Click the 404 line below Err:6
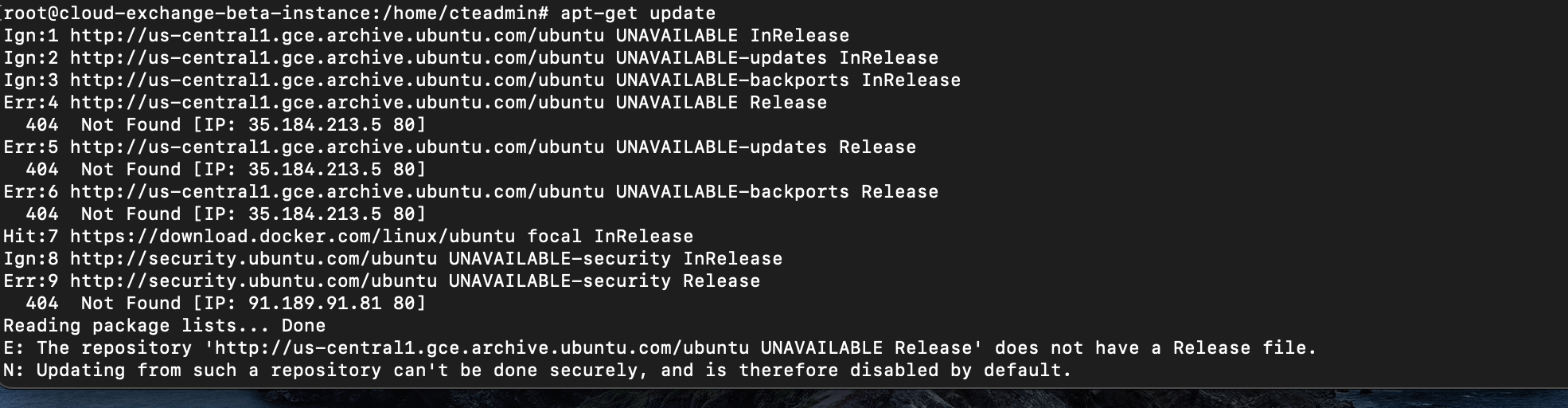The width and height of the screenshot is (1568, 408). coord(226,214)
